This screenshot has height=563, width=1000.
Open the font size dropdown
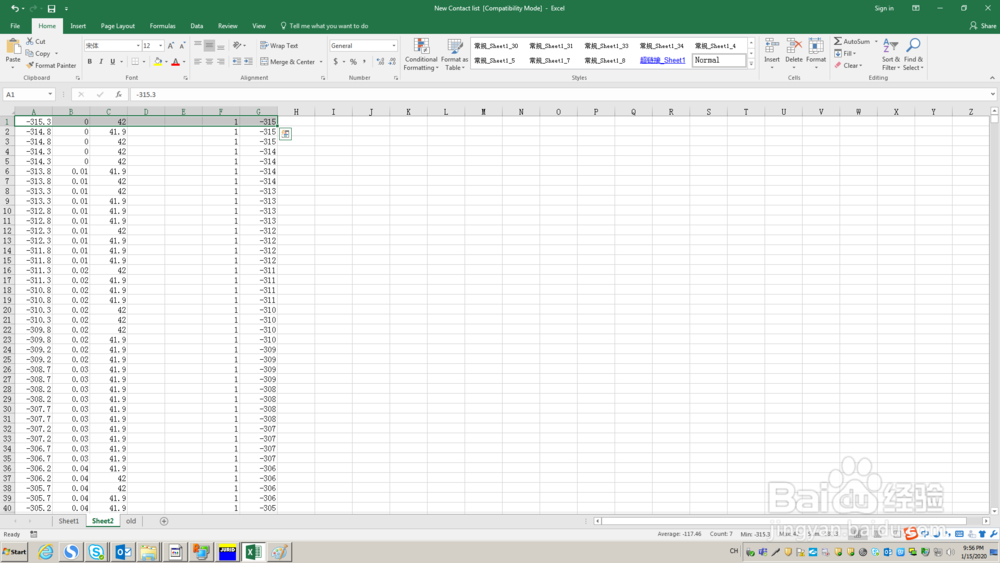pos(160,46)
